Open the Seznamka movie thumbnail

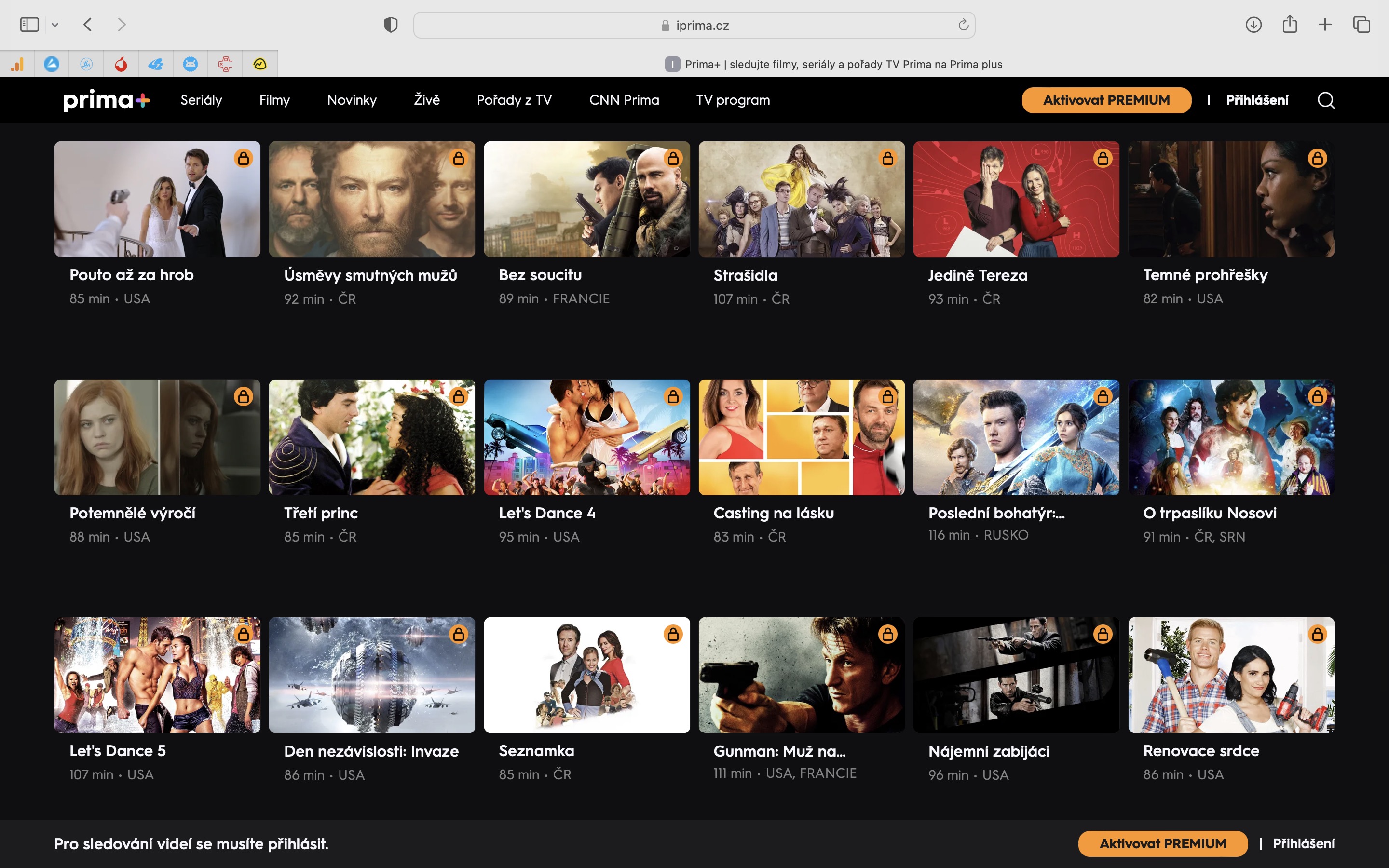(x=586, y=675)
